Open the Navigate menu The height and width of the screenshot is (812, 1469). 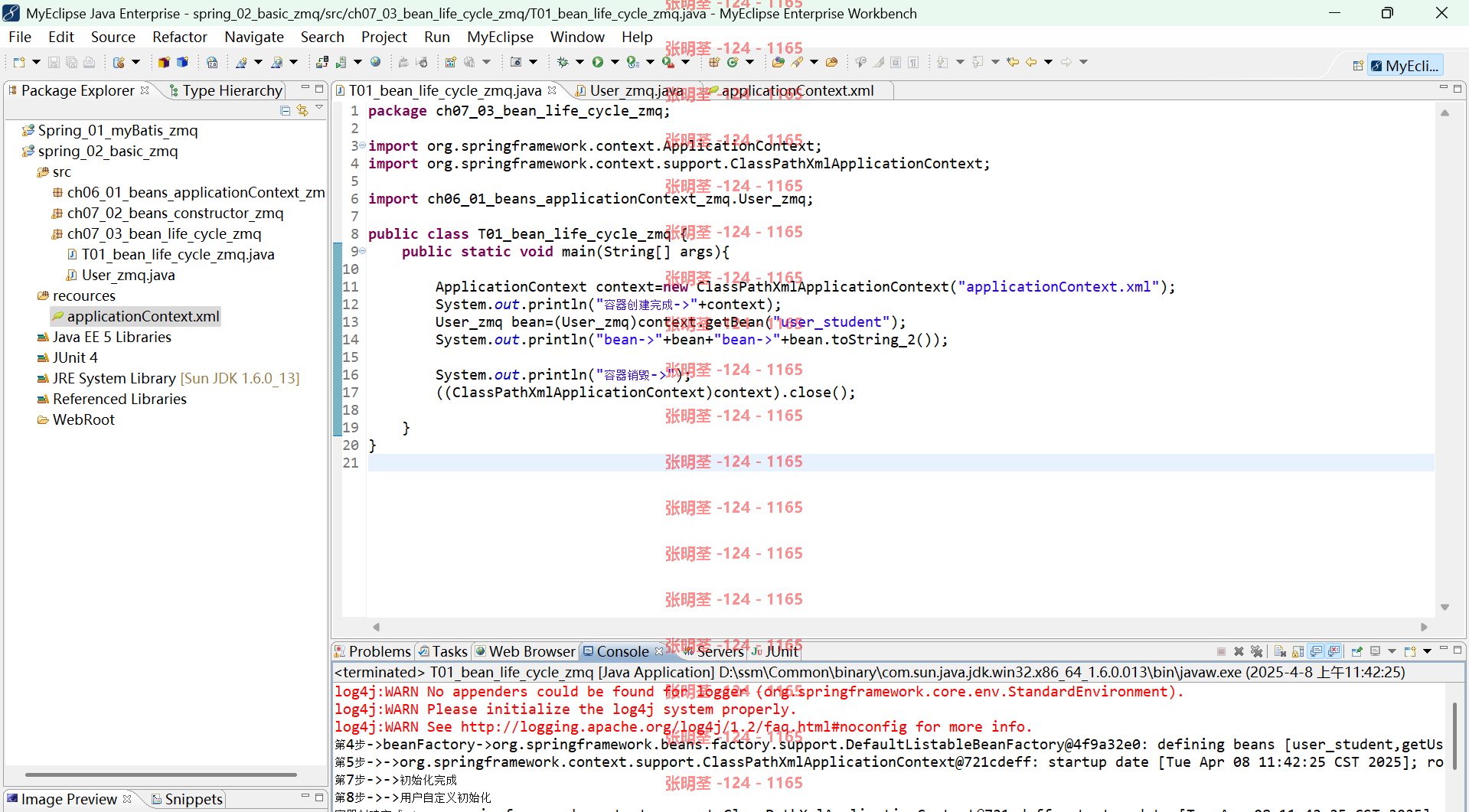[254, 37]
